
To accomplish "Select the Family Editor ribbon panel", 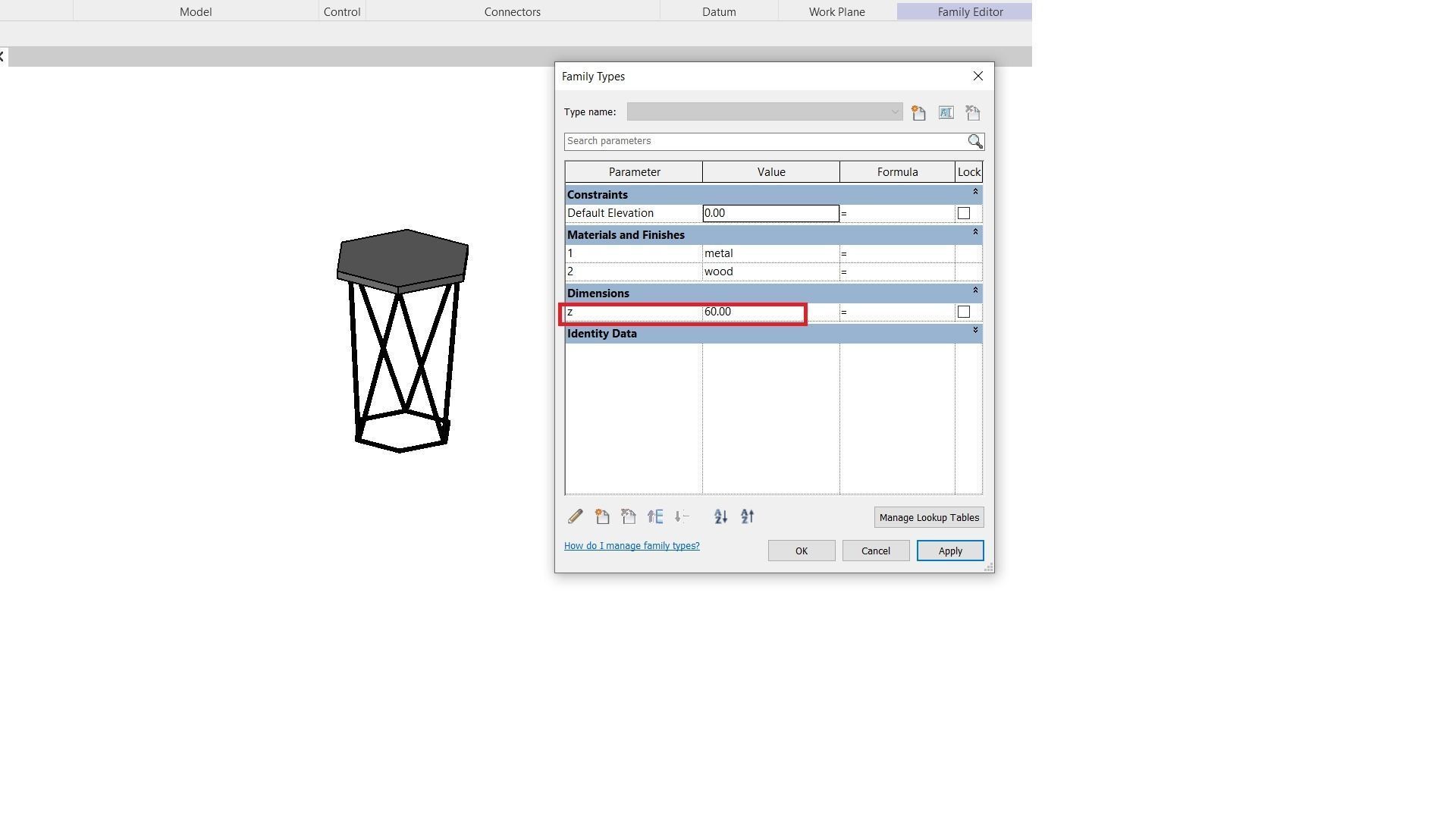I will [x=970, y=12].
